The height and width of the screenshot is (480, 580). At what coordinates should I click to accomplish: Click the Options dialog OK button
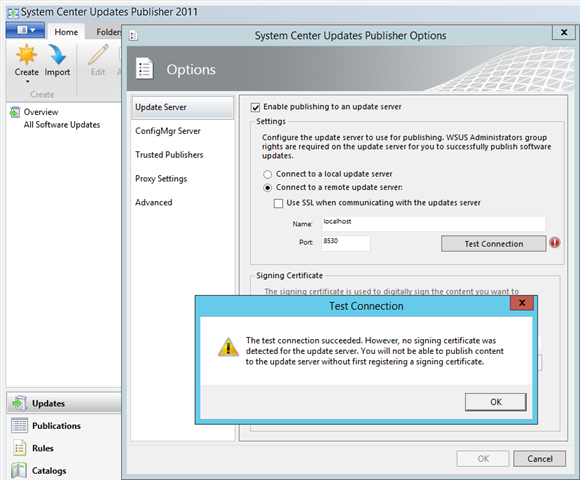tap(483, 459)
